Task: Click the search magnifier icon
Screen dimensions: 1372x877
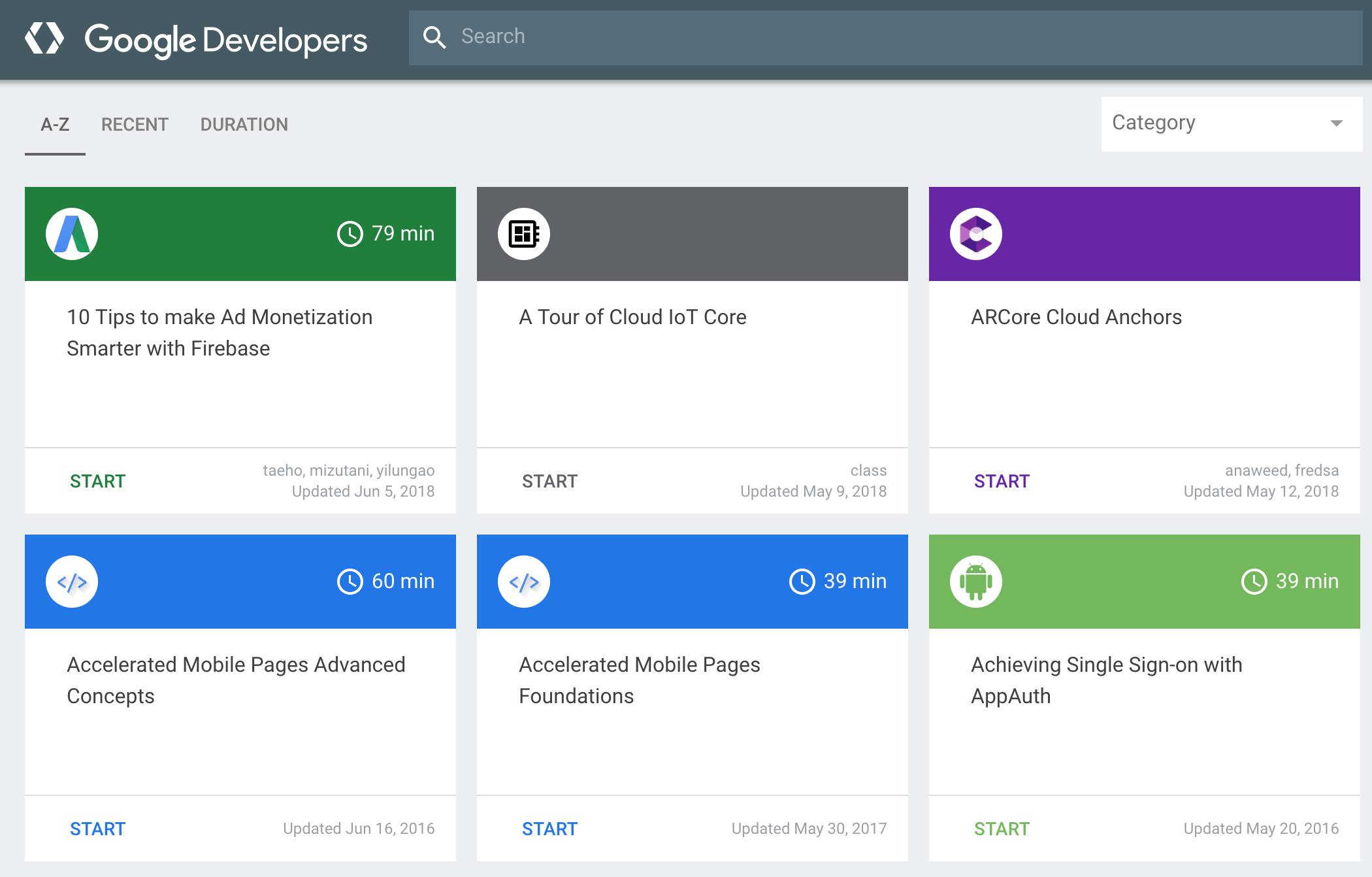Action: pos(434,37)
